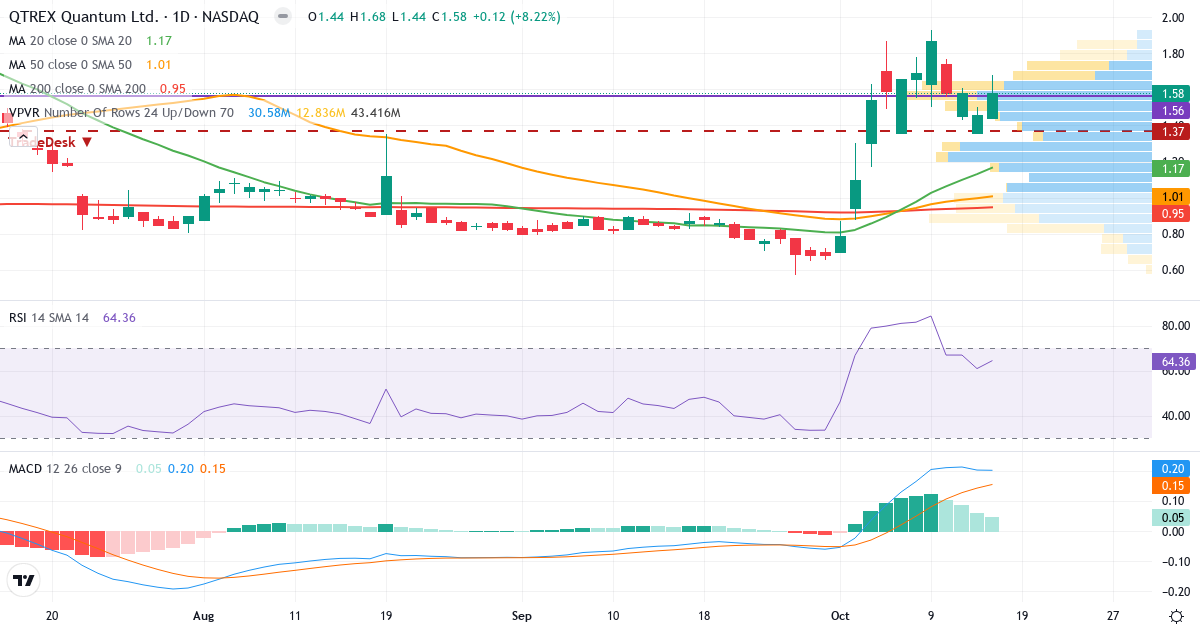This screenshot has height=630, width=1200.
Task: Click the 1.01 value in MA 50 legend
Action: tap(160, 65)
